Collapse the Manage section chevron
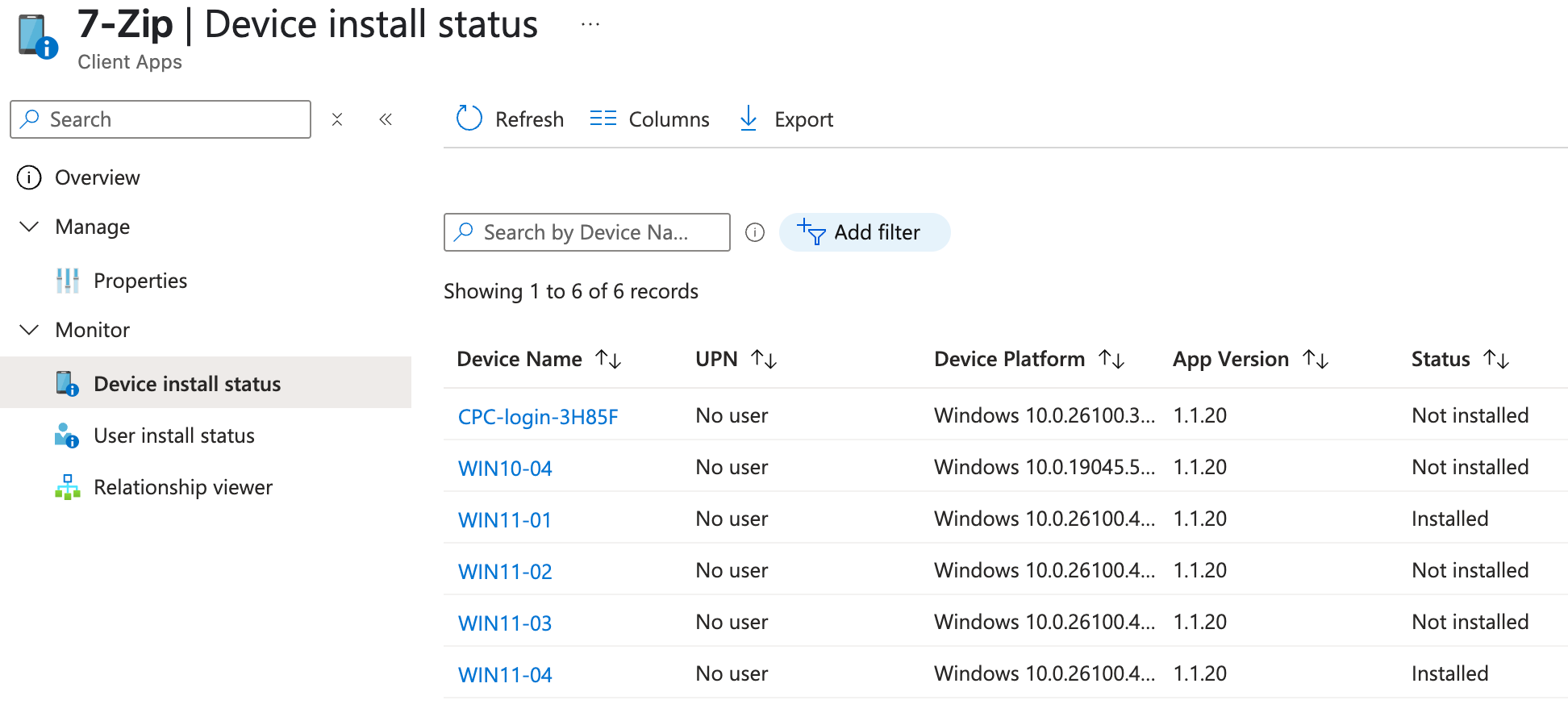Screen dimensions: 1568x721 pos(29,227)
